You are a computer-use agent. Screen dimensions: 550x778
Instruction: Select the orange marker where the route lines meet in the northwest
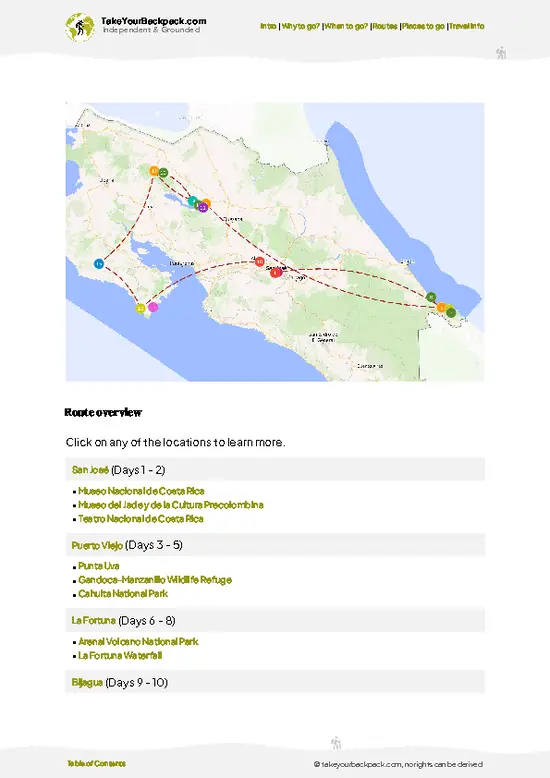(x=154, y=171)
